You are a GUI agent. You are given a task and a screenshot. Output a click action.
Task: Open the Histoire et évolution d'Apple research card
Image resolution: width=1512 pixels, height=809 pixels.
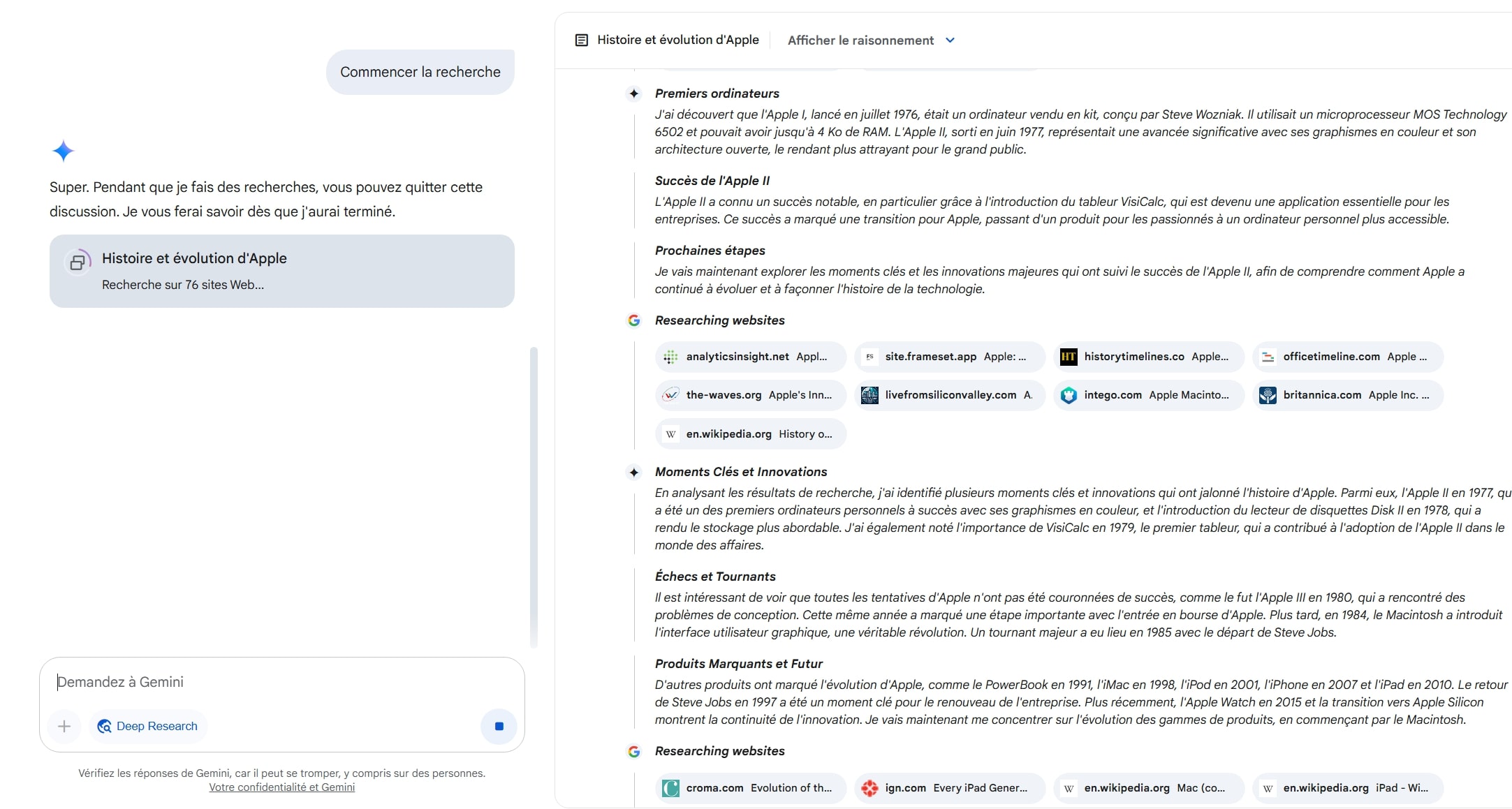[x=282, y=271]
